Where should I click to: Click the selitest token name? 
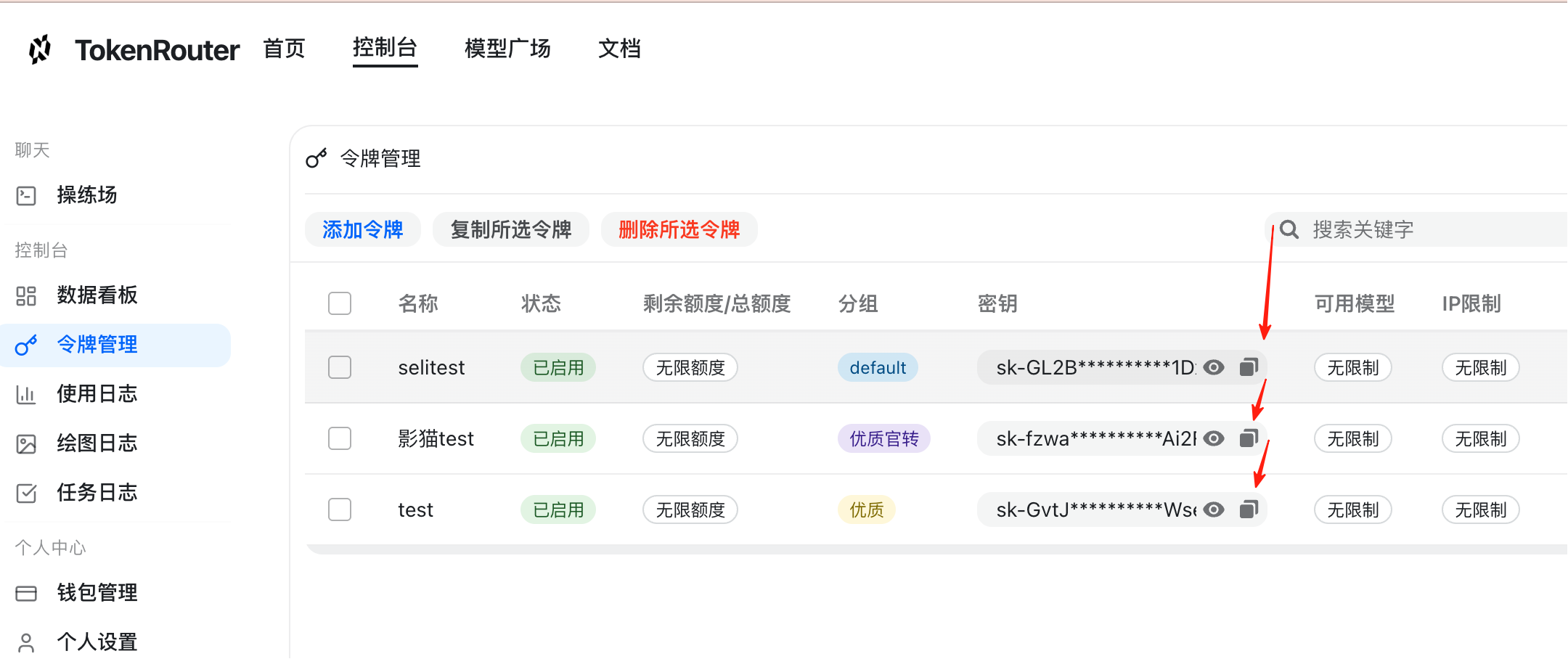click(x=431, y=367)
